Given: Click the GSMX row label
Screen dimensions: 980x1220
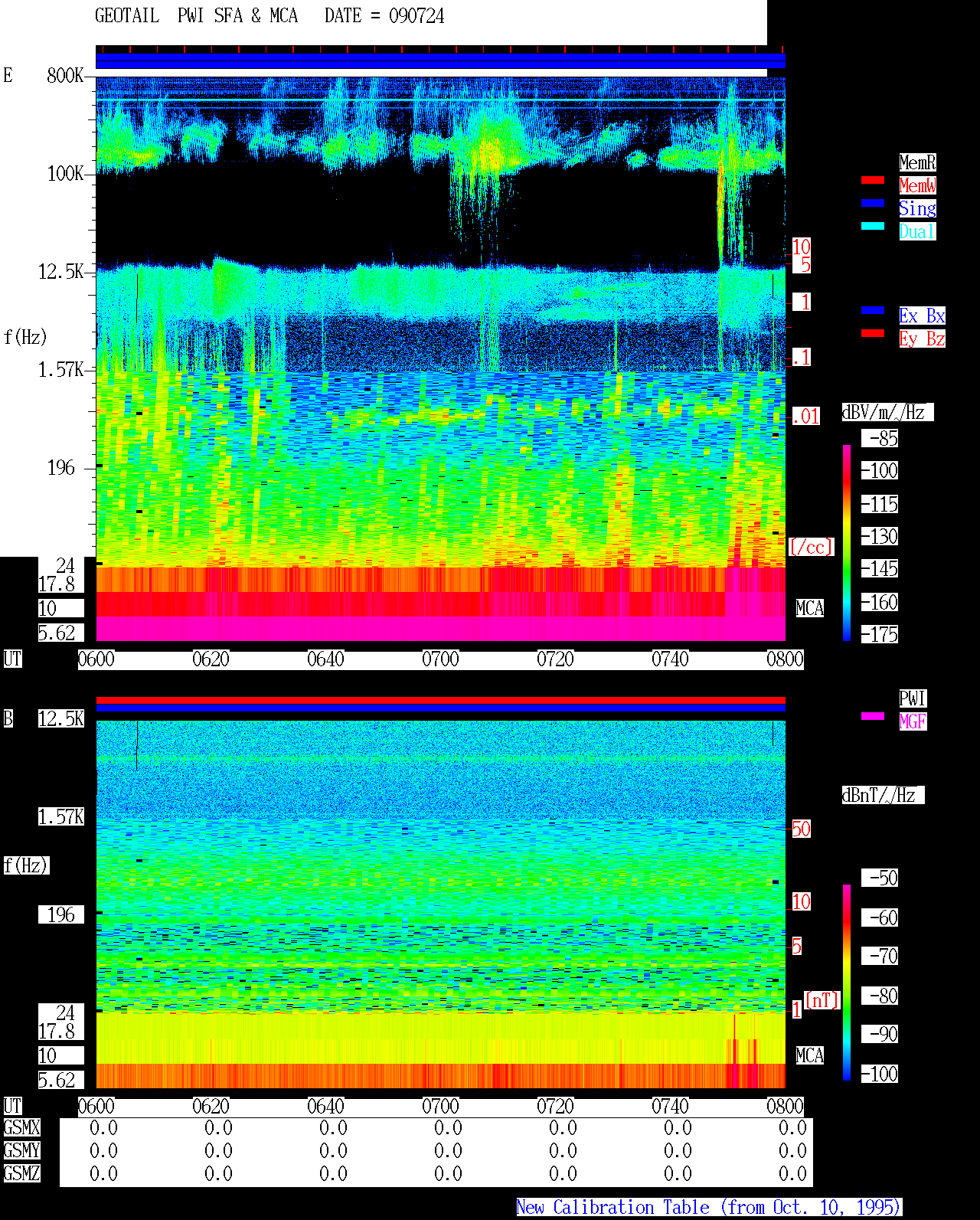Looking at the screenshot, I should (22, 1128).
